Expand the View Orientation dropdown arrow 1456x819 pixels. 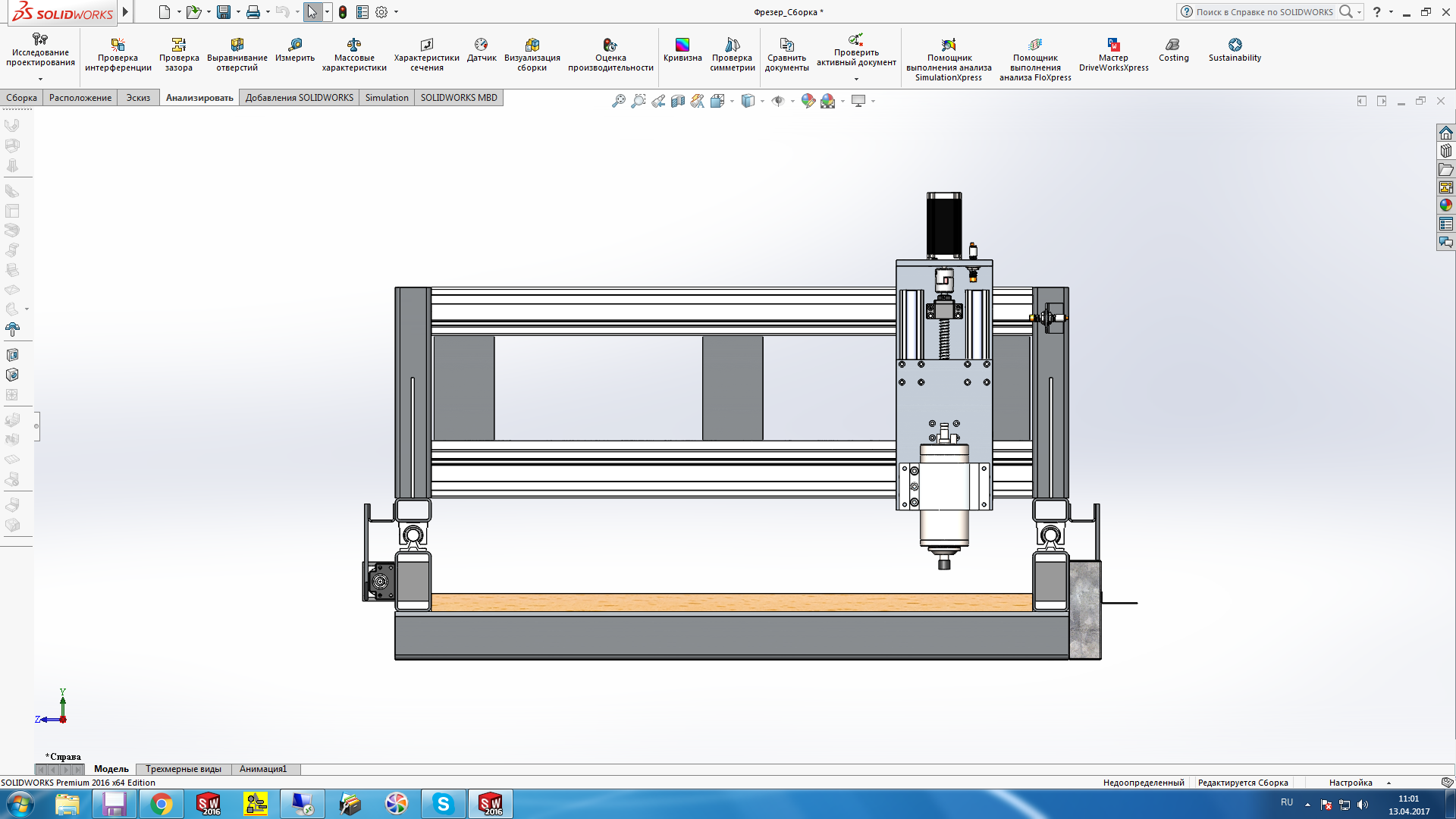[x=732, y=101]
